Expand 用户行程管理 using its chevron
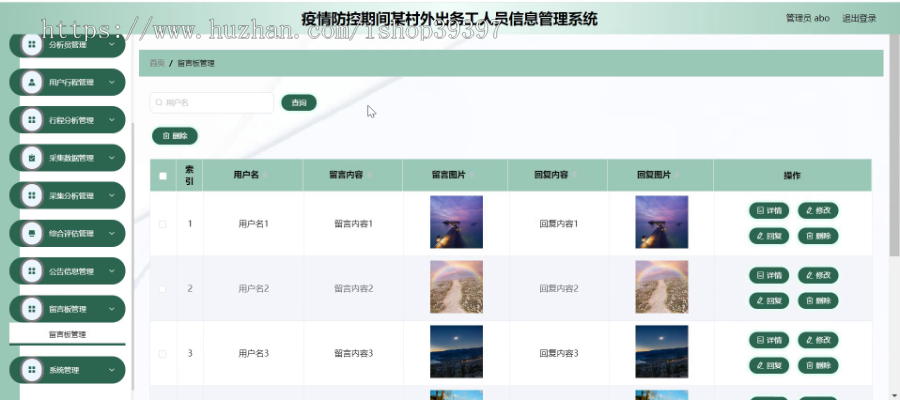This screenshot has width=900, height=400. [112, 82]
